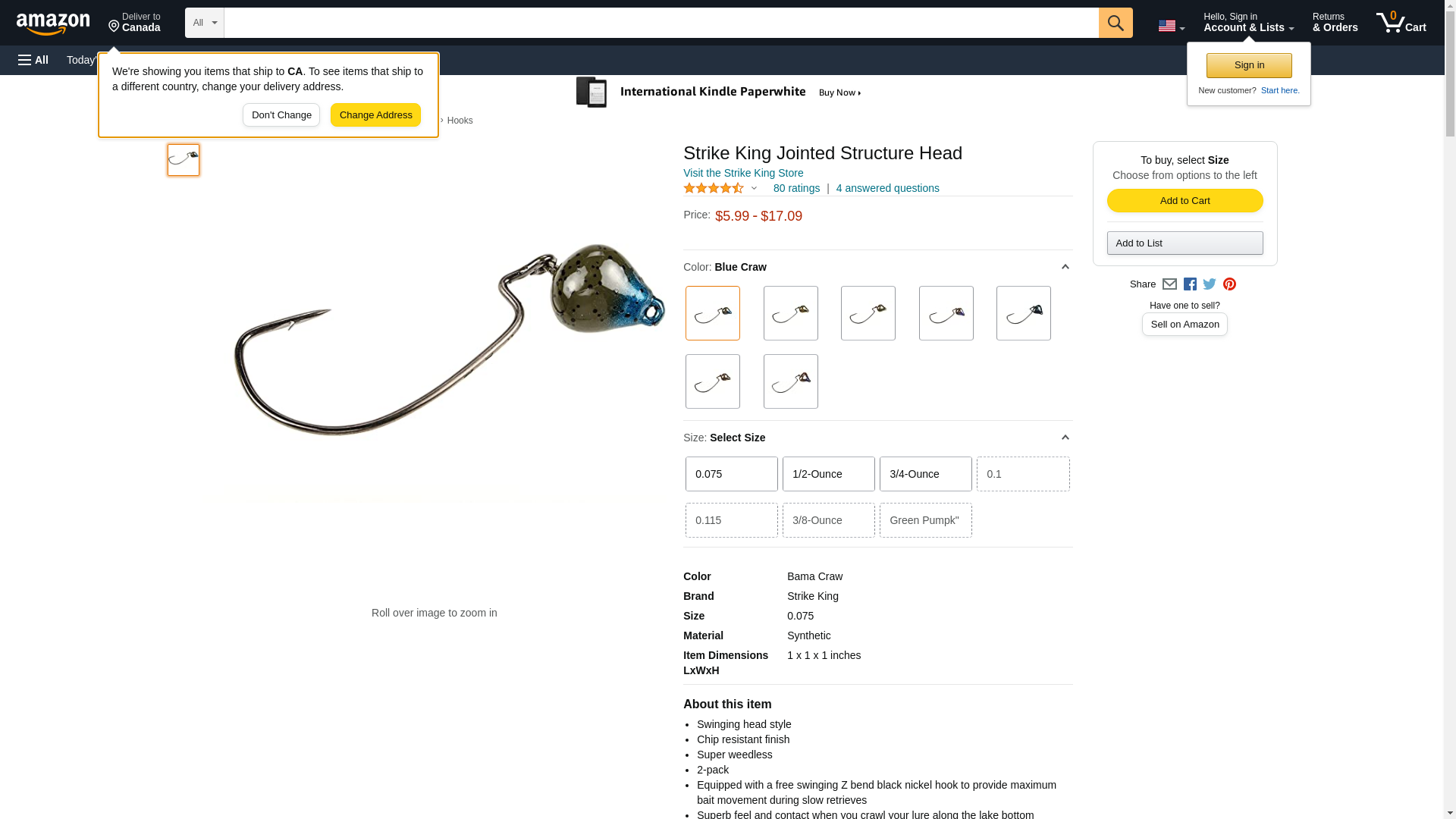This screenshot has width=1456, height=819.
Task: Collapse the Color section chevron
Action: coord(1065,267)
